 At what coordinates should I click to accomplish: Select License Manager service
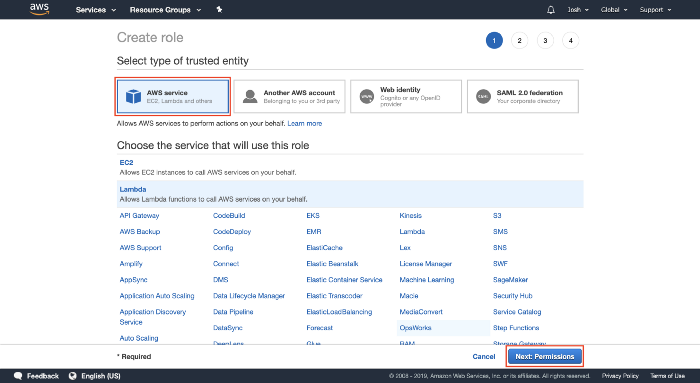click(x=425, y=264)
